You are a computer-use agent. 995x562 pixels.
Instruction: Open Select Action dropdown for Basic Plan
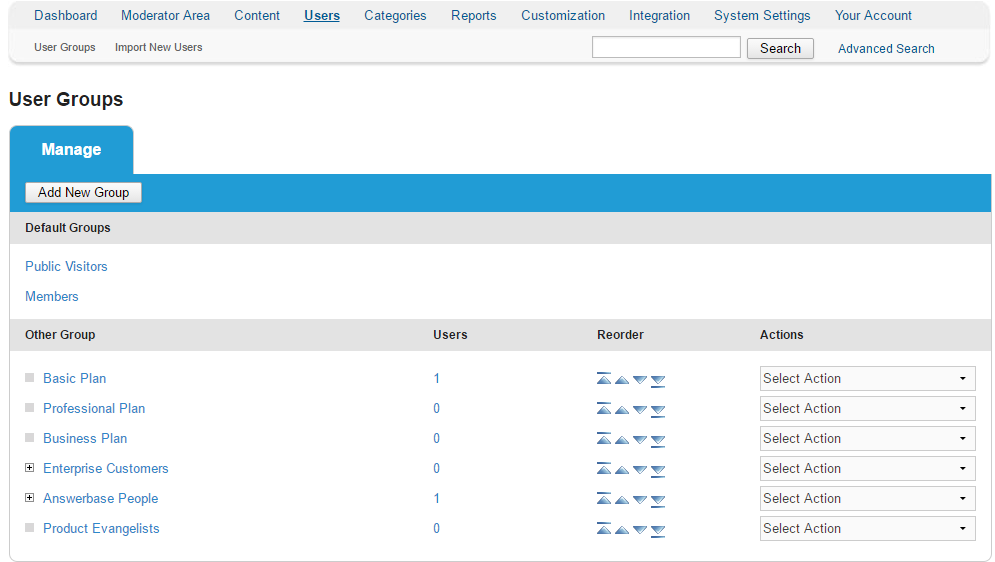867,379
